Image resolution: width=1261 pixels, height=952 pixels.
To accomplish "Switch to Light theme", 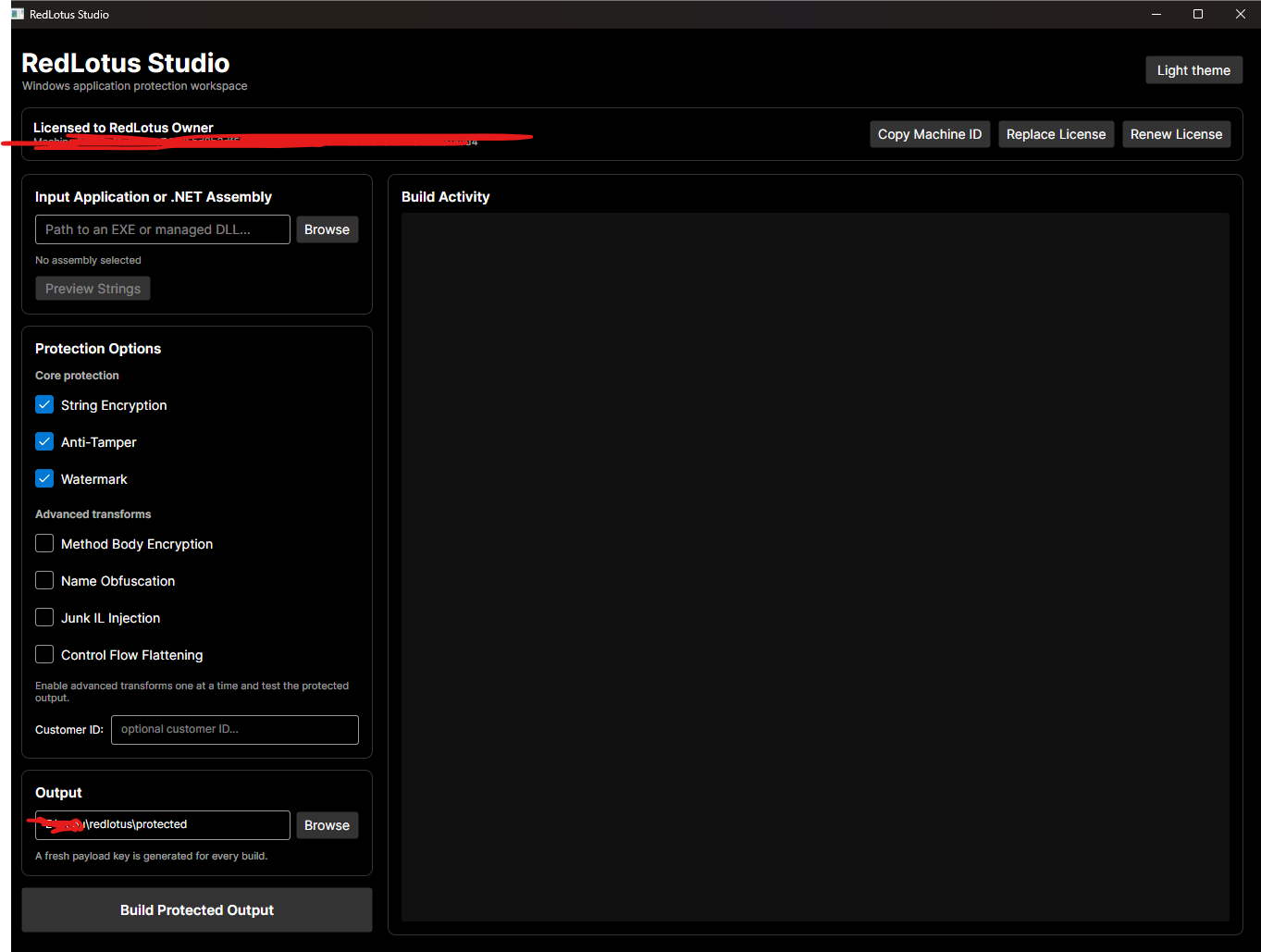I will pyautogui.click(x=1193, y=70).
